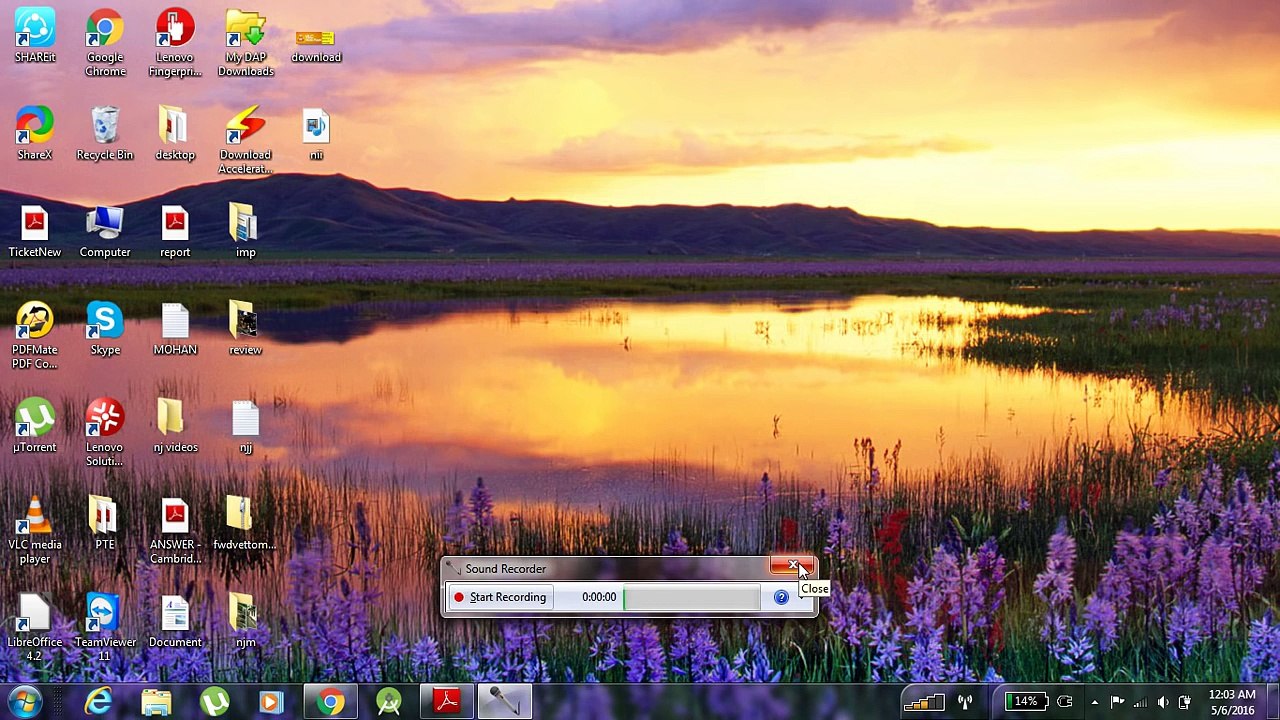Select the desktop folder icon
1280x720 pixels.
click(x=175, y=134)
